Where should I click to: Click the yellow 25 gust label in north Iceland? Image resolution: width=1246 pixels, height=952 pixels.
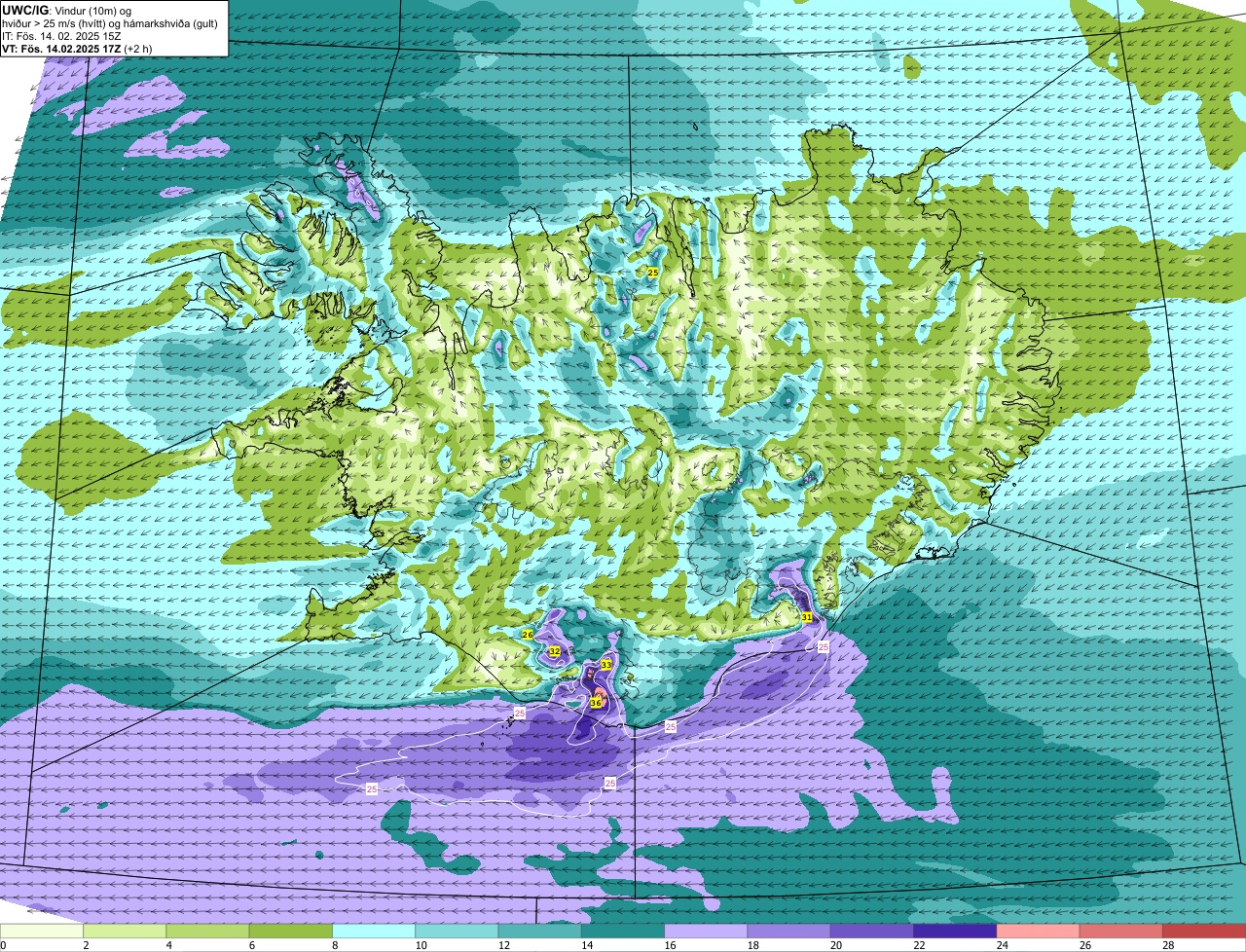click(x=652, y=273)
